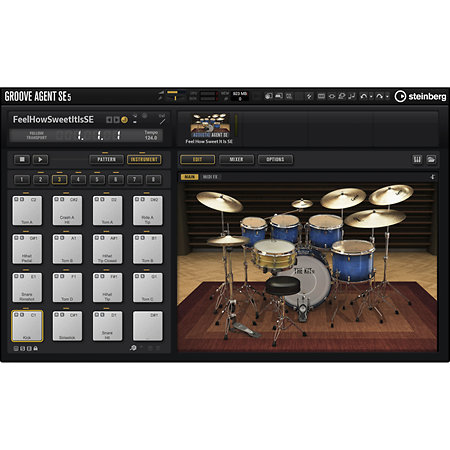The height and width of the screenshot is (450, 450).
Task: Click the mixer faders icon right of Options
Action: pos(417,159)
